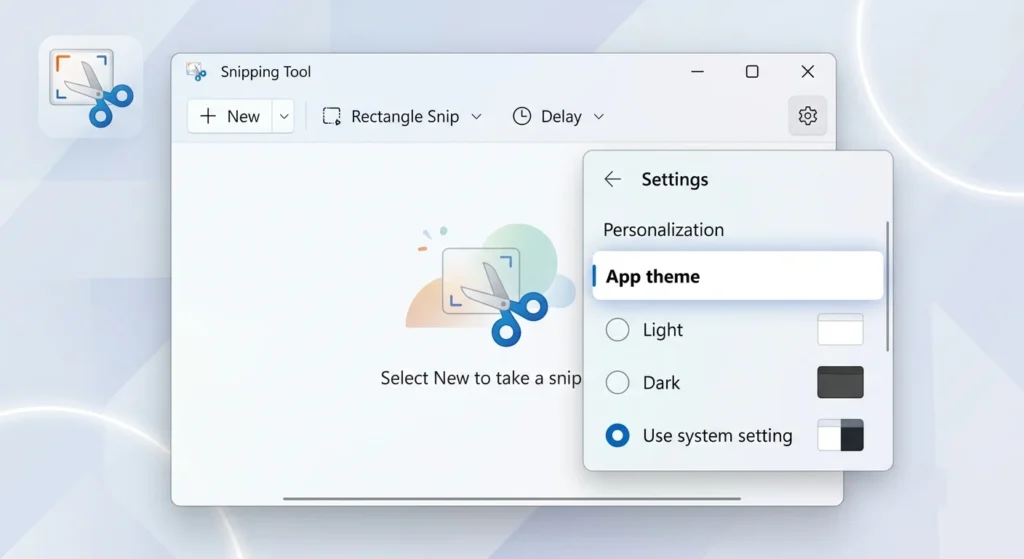
Task: Click the horizontal scrollbar at window bottom
Action: (511, 498)
